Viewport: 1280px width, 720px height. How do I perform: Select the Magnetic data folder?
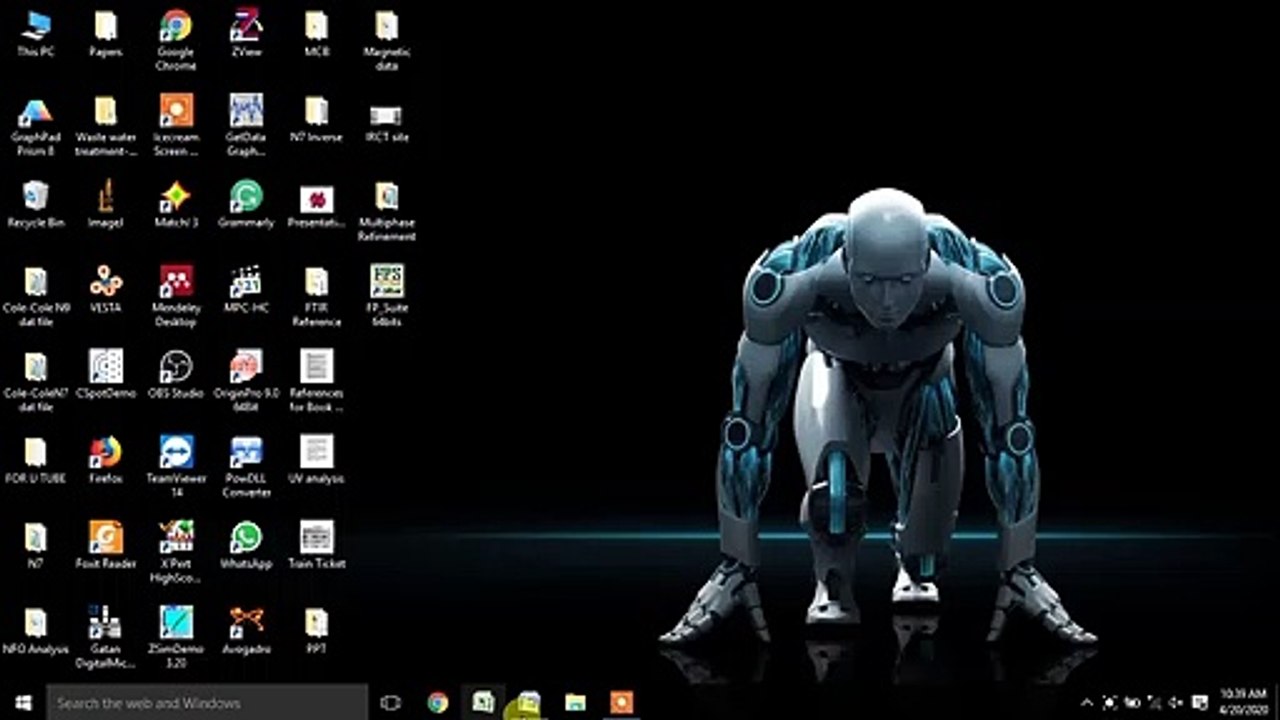tap(387, 41)
